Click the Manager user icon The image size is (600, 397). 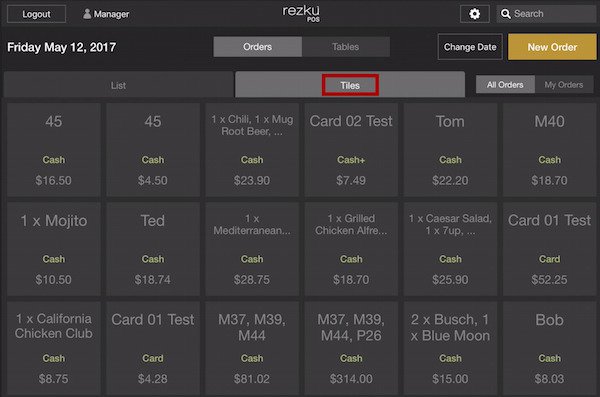[x=87, y=14]
